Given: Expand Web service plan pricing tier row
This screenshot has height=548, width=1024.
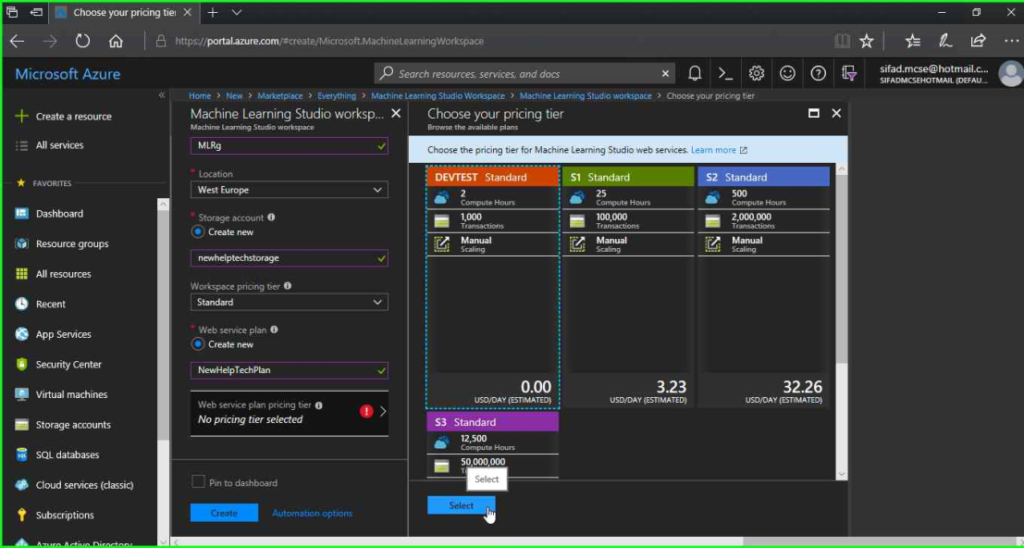Looking at the screenshot, I should tap(289, 413).
